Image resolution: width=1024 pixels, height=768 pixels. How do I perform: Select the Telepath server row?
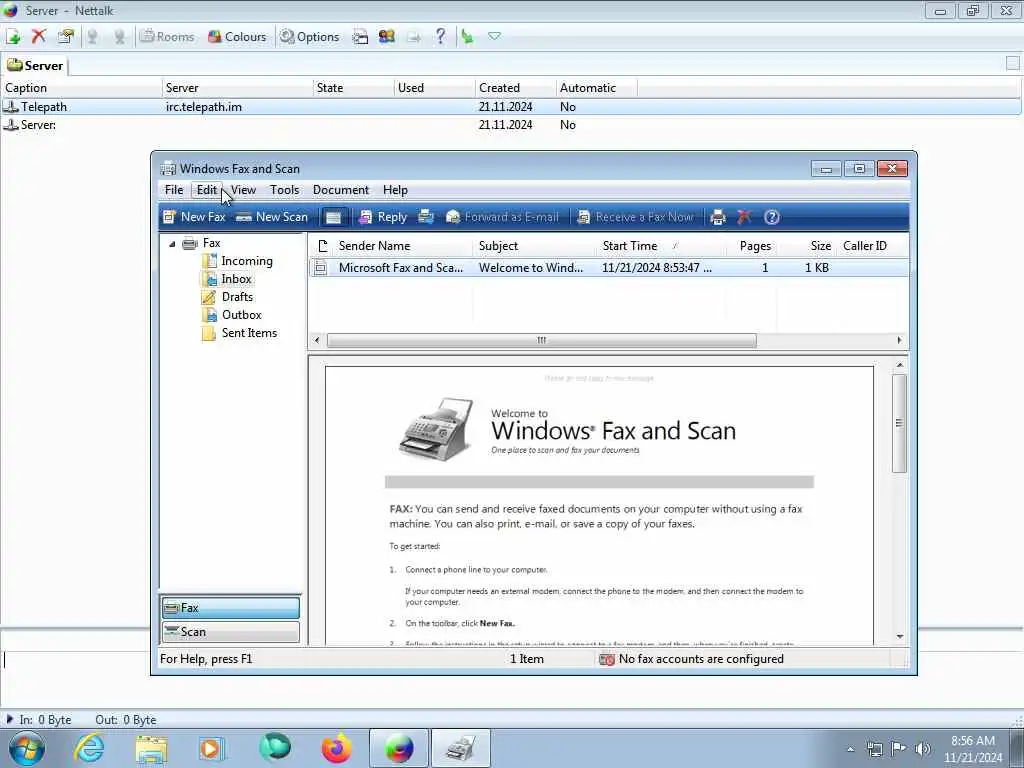tap(511, 106)
